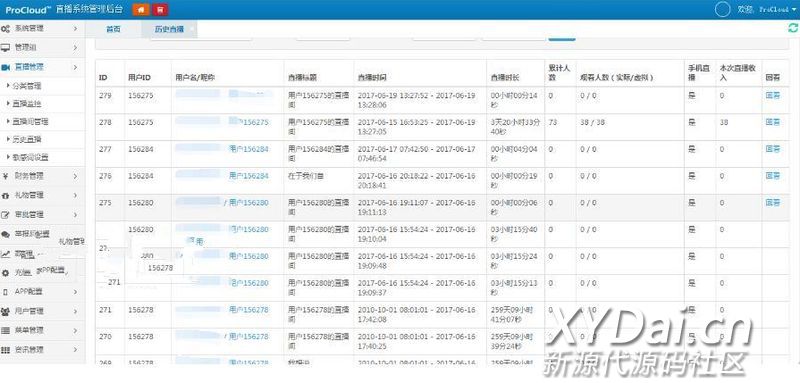Click the grid icon for 资讯管理
This screenshot has width=800, height=383.
point(6,350)
